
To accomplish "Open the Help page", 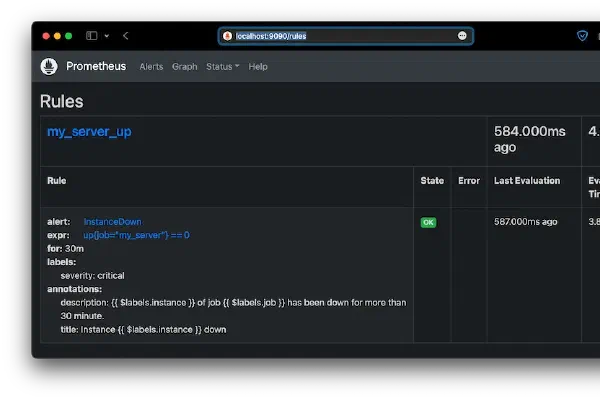I will [258, 67].
